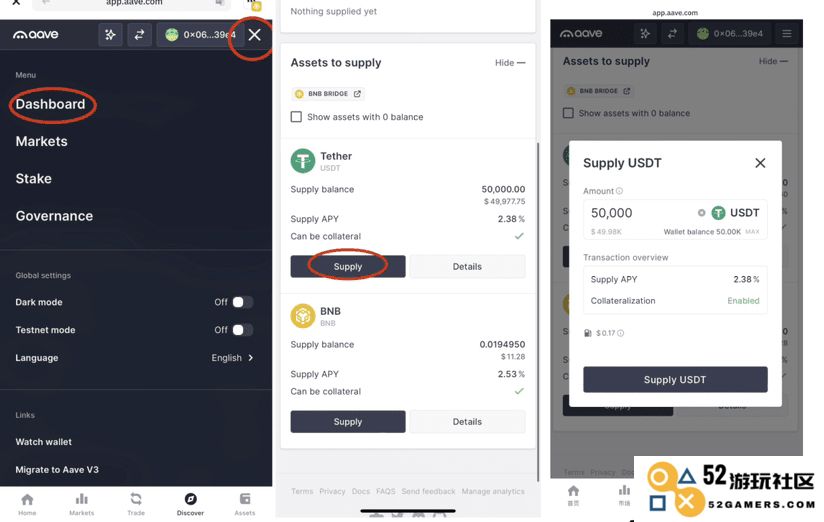824x522 pixels.
Task: Open the swap arrows icon in left header
Action: click(x=139, y=35)
